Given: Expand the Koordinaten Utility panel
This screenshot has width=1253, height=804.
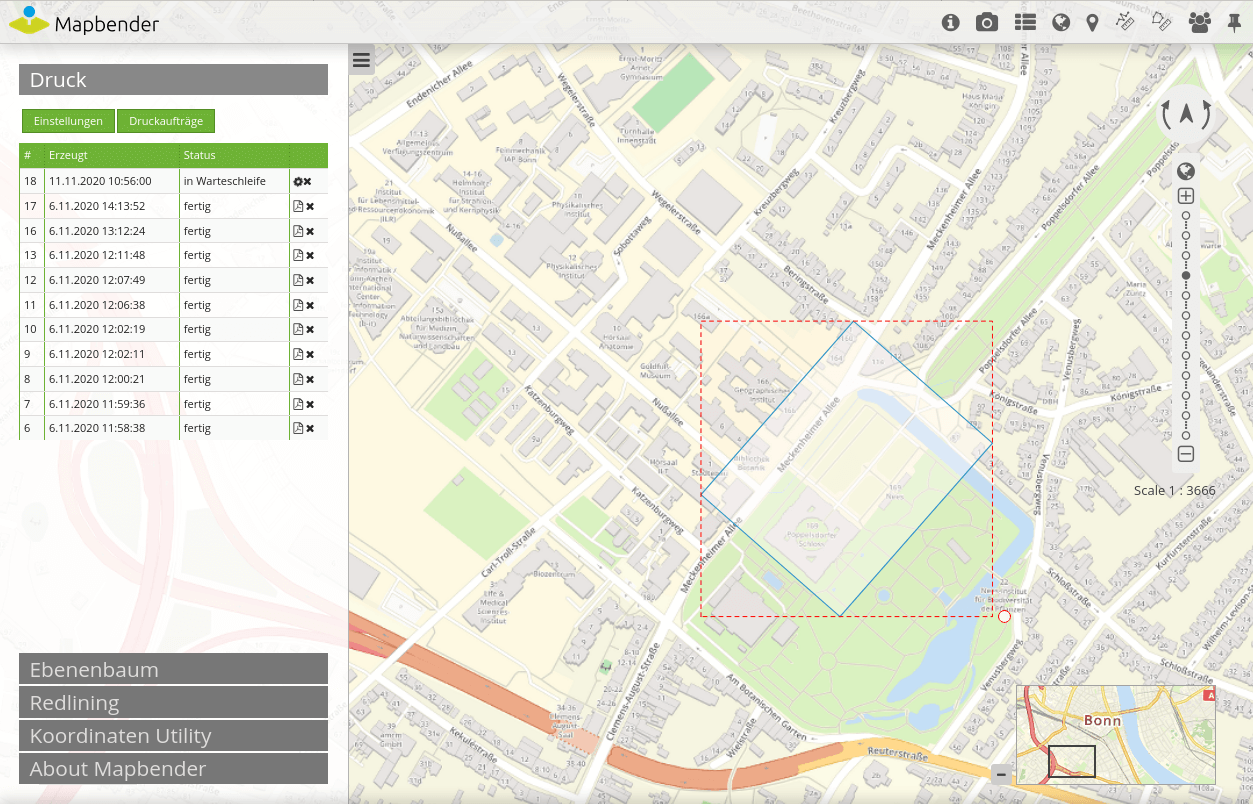Looking at the screenshot, I should (173, 736).
